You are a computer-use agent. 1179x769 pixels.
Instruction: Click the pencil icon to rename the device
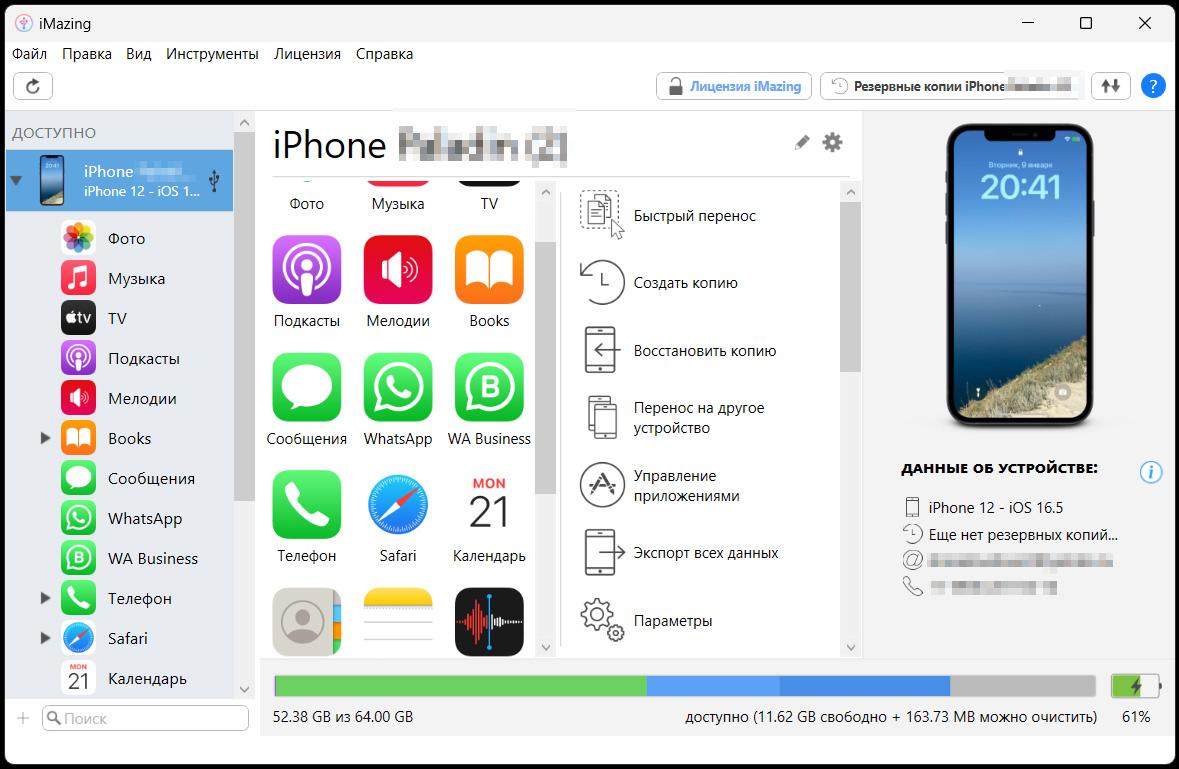coord(801,143)
